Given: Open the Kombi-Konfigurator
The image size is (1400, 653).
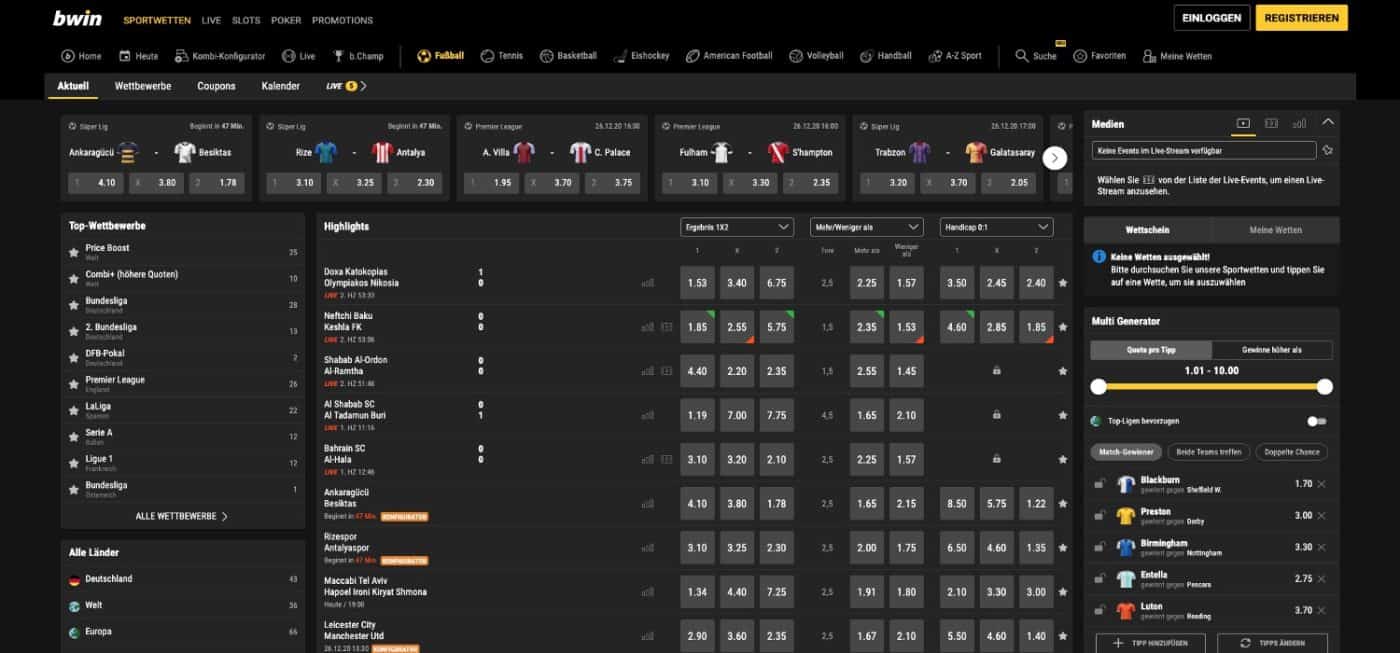Looking at the screenshot, I should 220,56.
